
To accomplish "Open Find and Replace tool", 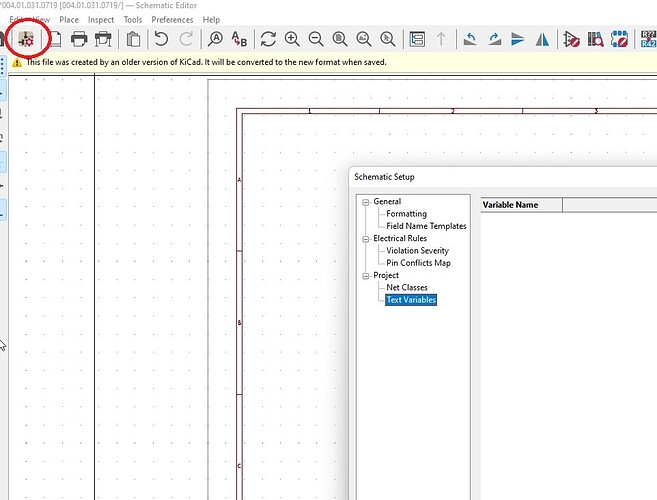I will coord(239,39).
